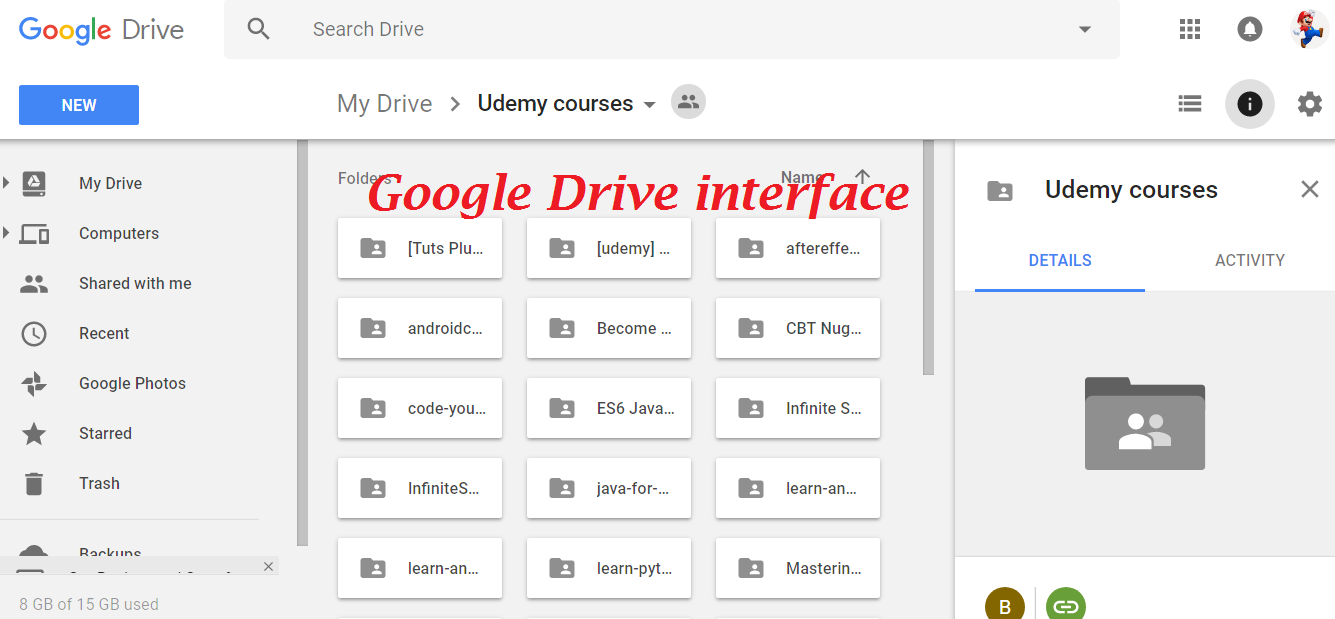Select the Details tab
The image size is (1335, 619).
tap(1060, 260)
